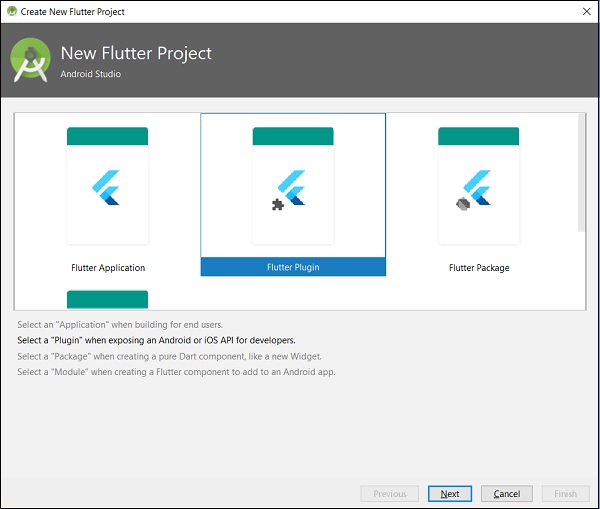Image resolution: width=600 pixels, height=509 pixels.
Task: Click the disabled Finish button
Action: pyautogui.click(x=566, y=494)
